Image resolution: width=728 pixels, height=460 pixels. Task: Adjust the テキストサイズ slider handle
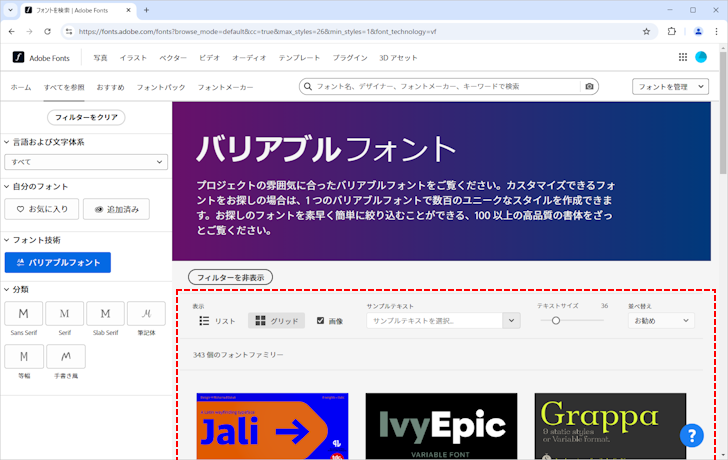coord(556,320)
